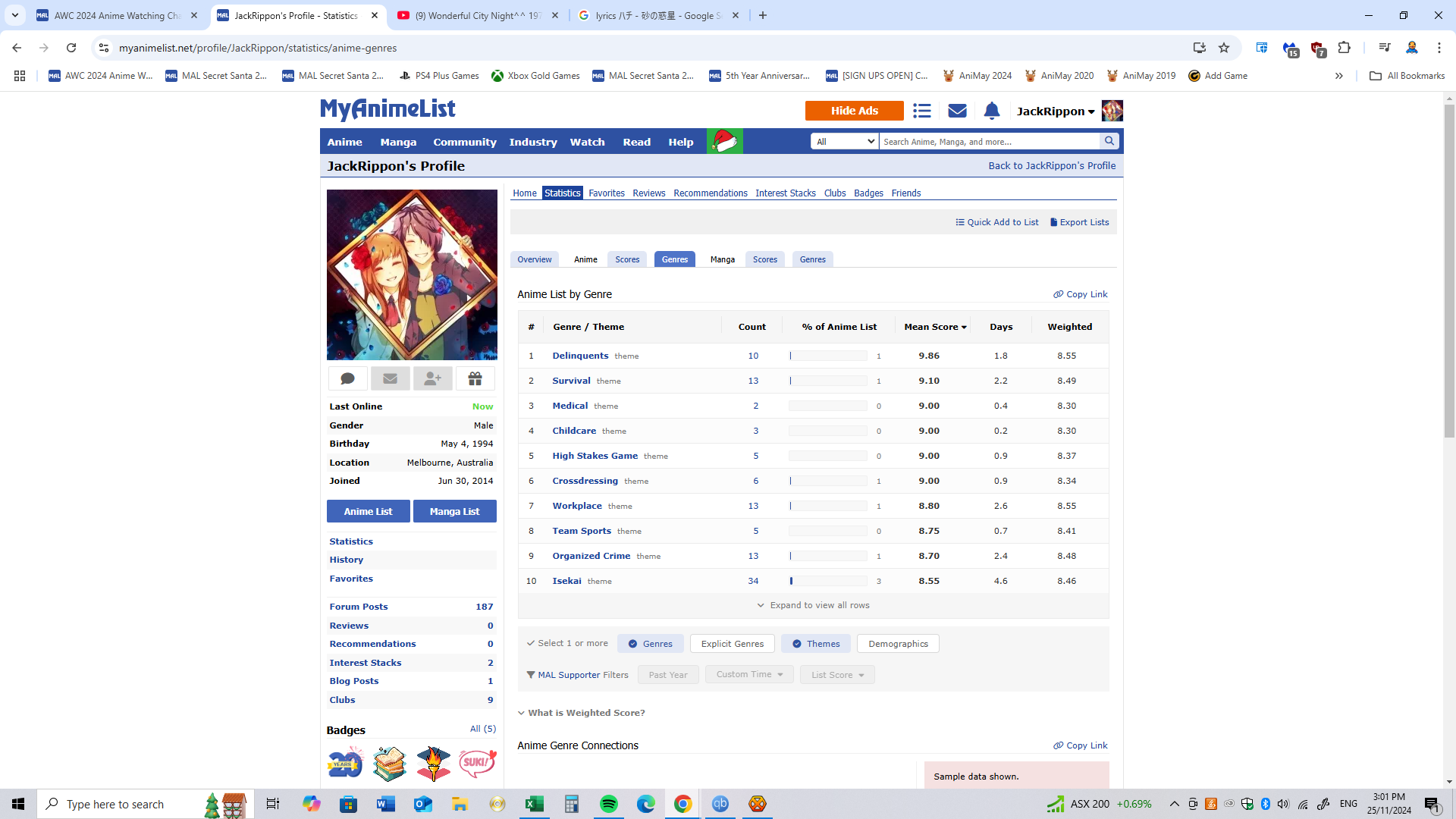Enable the Demographics filter option
The image size is (1456, 819).
point(898,644)
